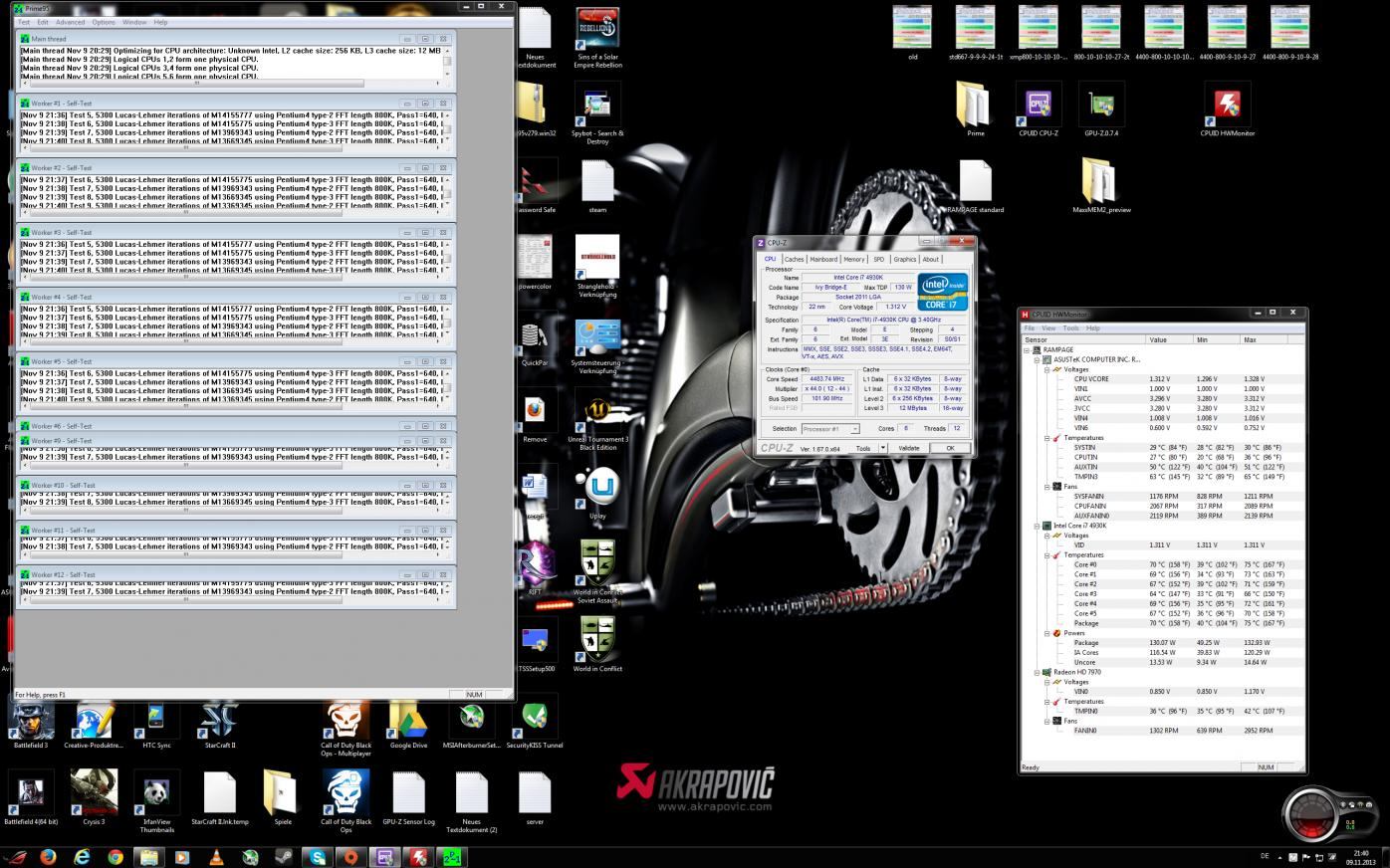Click the VLC media player taskbar icon
This screenshot has width=1390, height=868.
[216, 857]
